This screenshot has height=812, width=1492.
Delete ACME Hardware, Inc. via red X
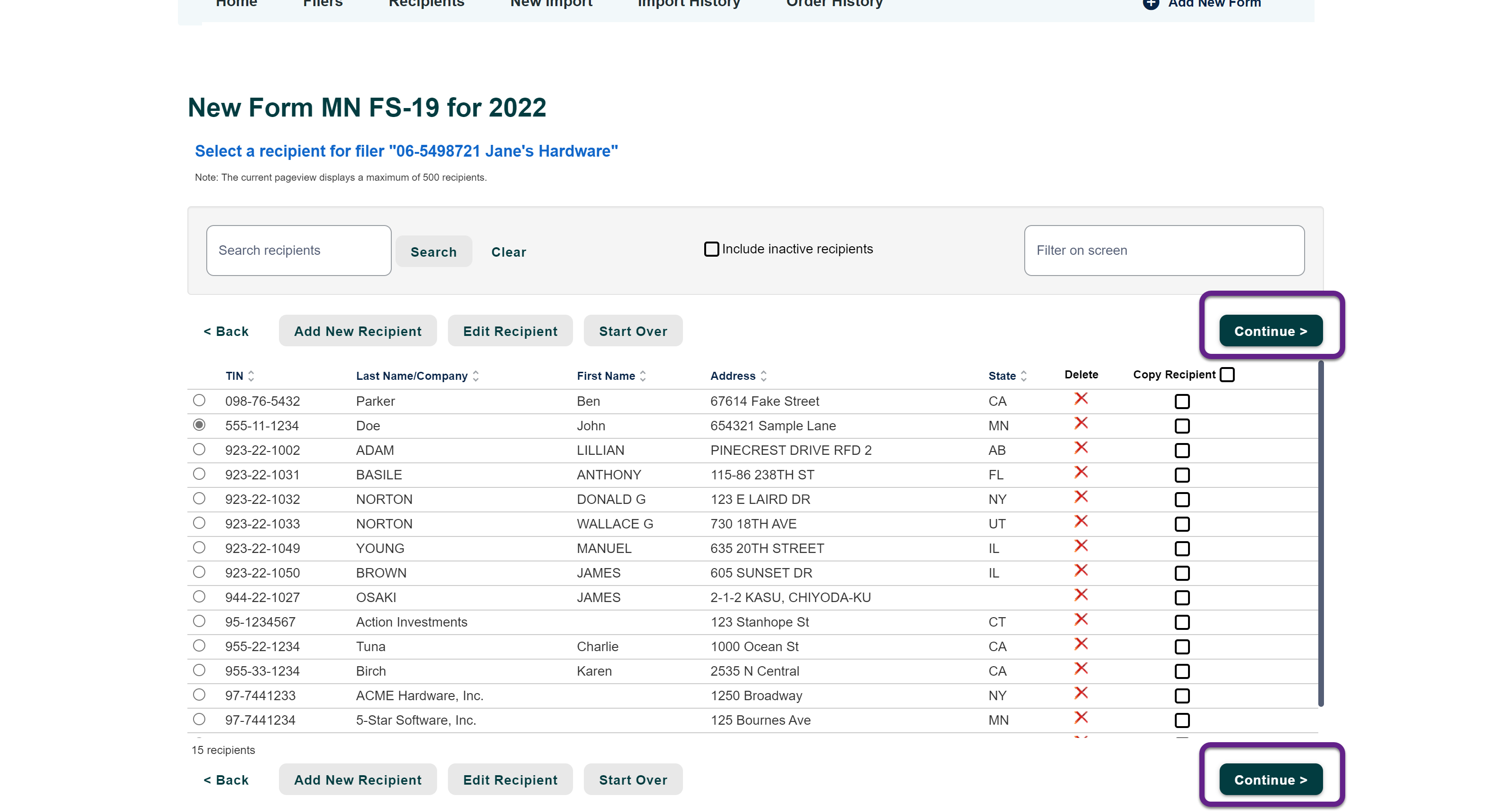pyautogui.click(x=1080, y=693)
